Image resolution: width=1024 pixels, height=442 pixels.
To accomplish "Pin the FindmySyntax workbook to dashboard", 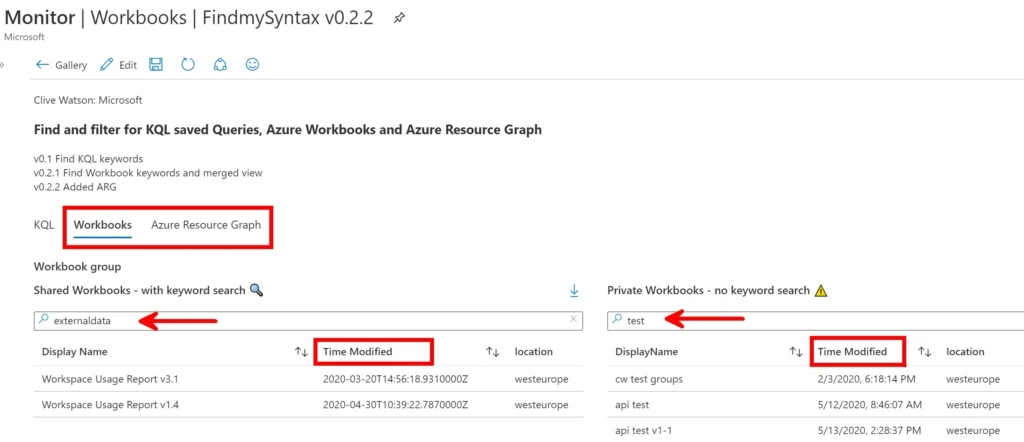I will (399, 19).
